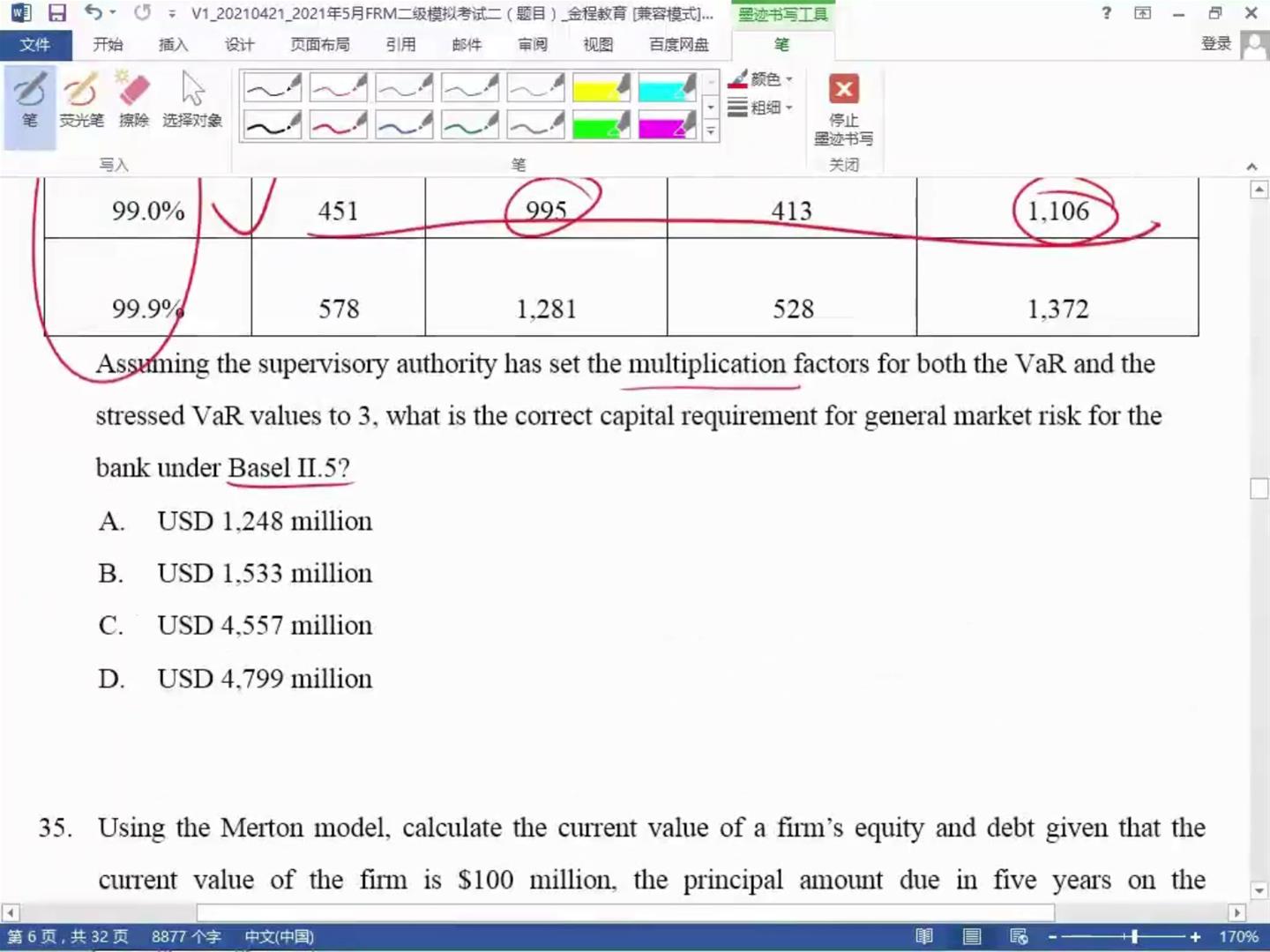This screenshot has height=952, width=1270.
Task: Click horizontal scrollbar right arrow
Action: coord(1236,912)
